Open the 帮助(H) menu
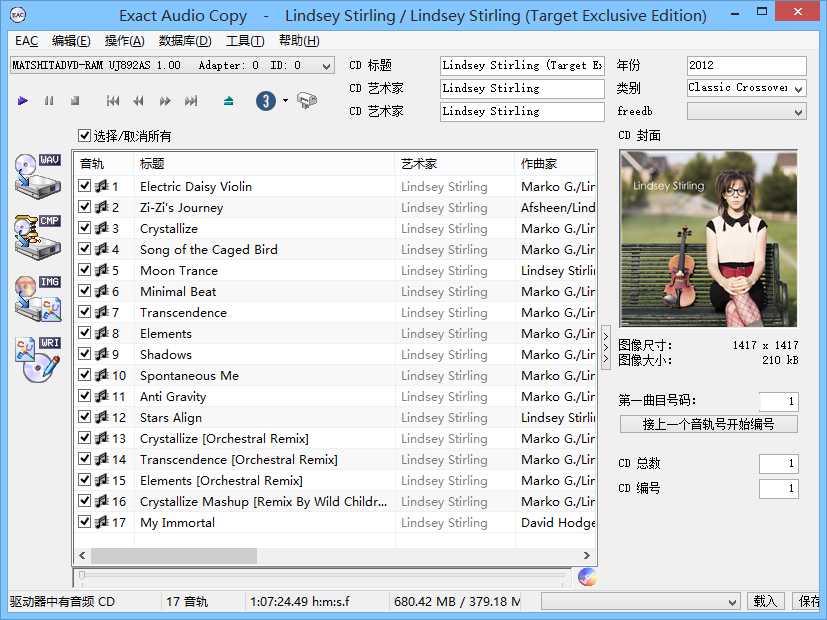827x620 pixels. coord(299,41)
